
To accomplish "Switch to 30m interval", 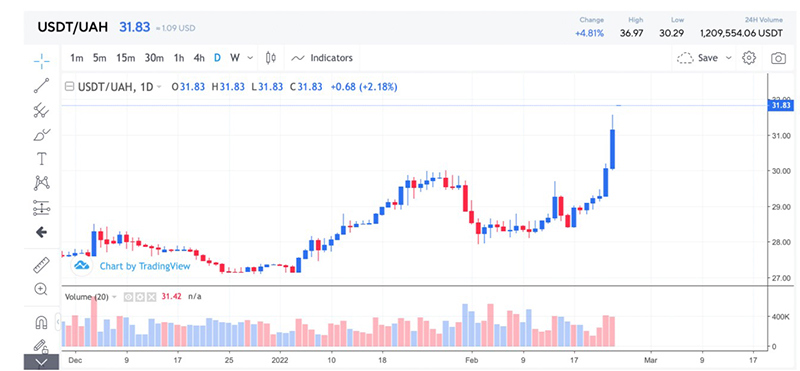I will click(154, 58).
